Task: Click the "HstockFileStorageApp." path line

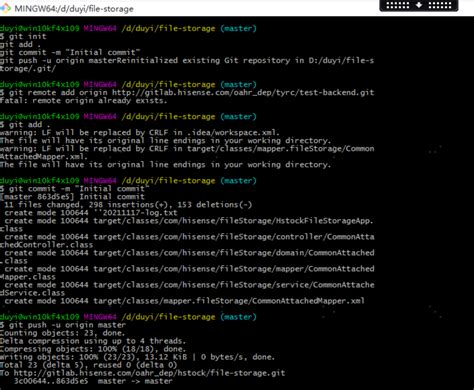Action: click(189, 221)
